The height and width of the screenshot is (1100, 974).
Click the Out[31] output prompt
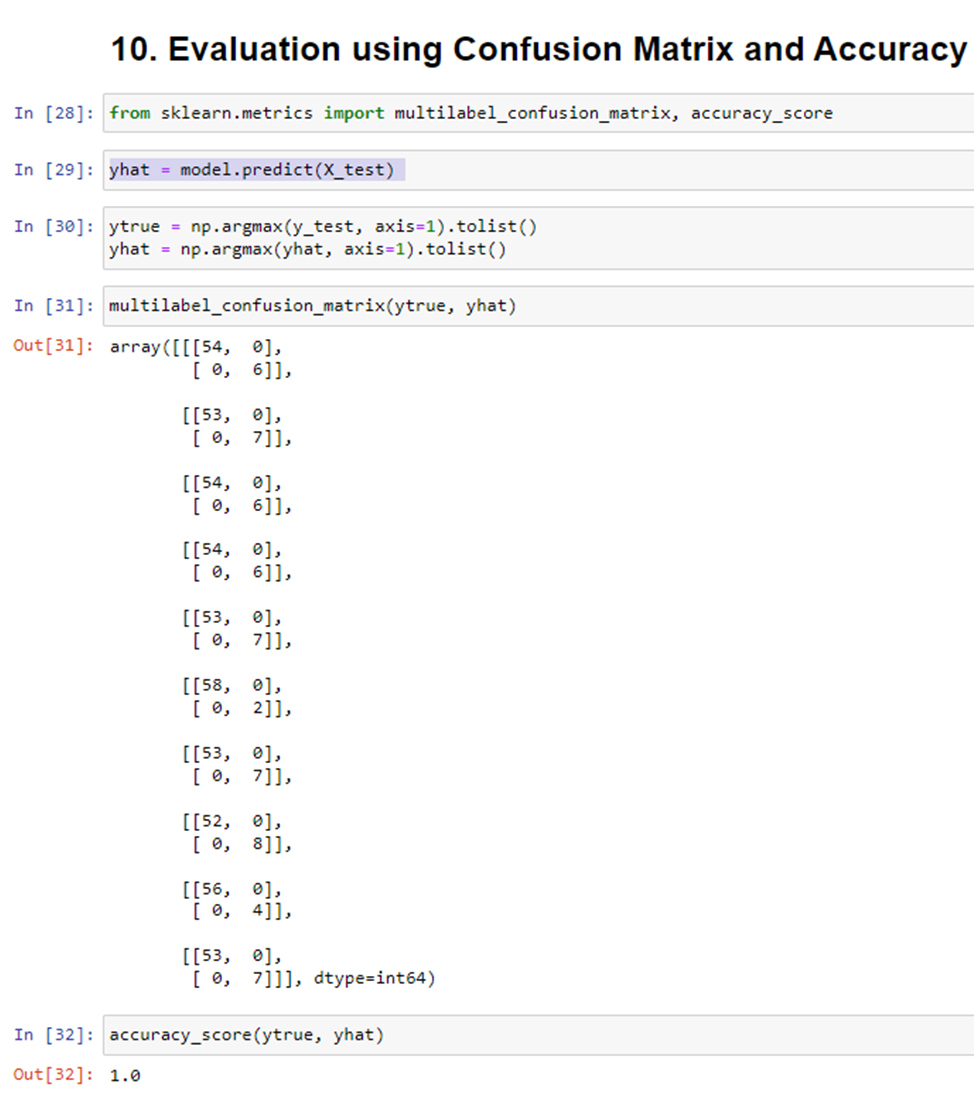pos(53,346)
